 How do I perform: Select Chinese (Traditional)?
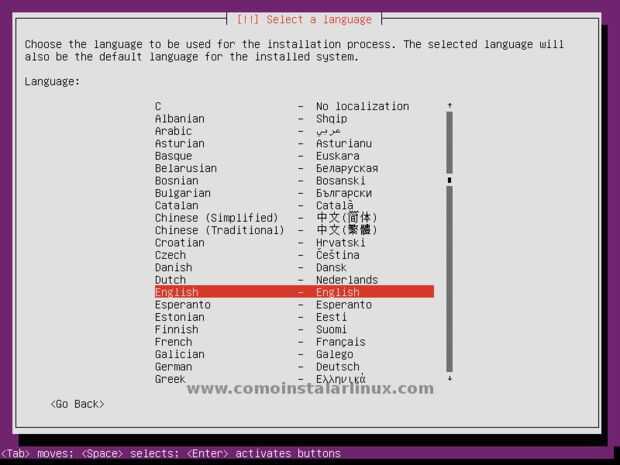point(294,230)
